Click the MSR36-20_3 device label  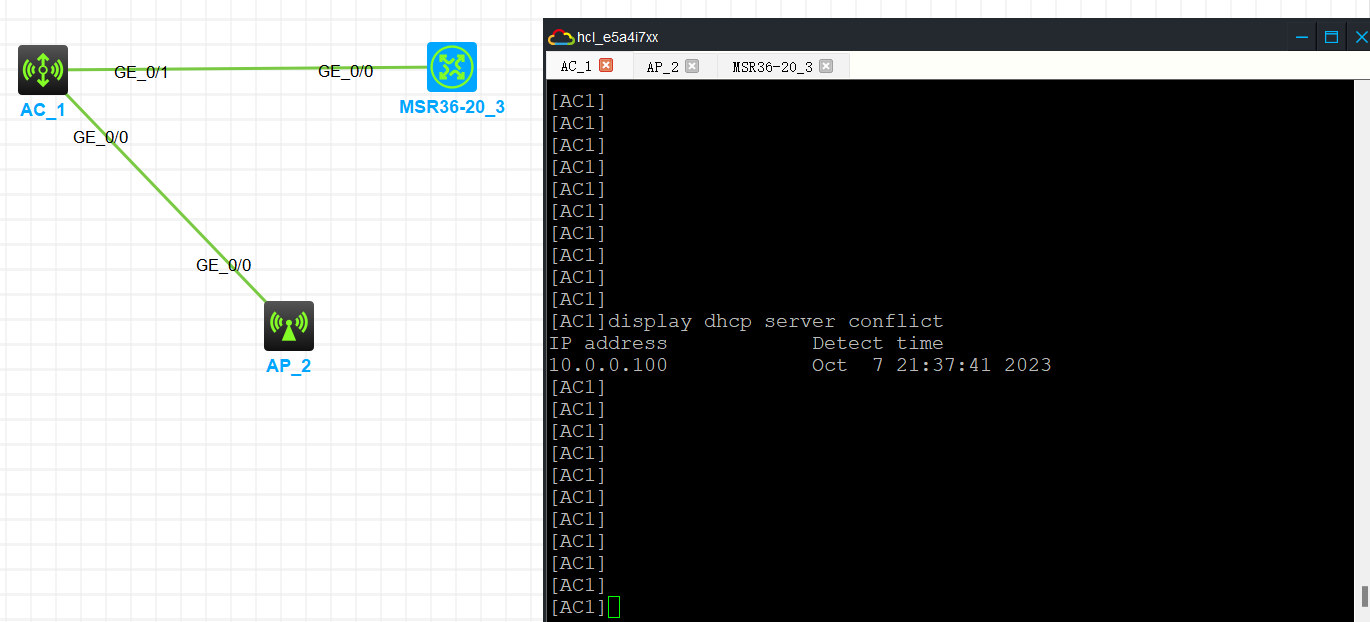(452, 107)
